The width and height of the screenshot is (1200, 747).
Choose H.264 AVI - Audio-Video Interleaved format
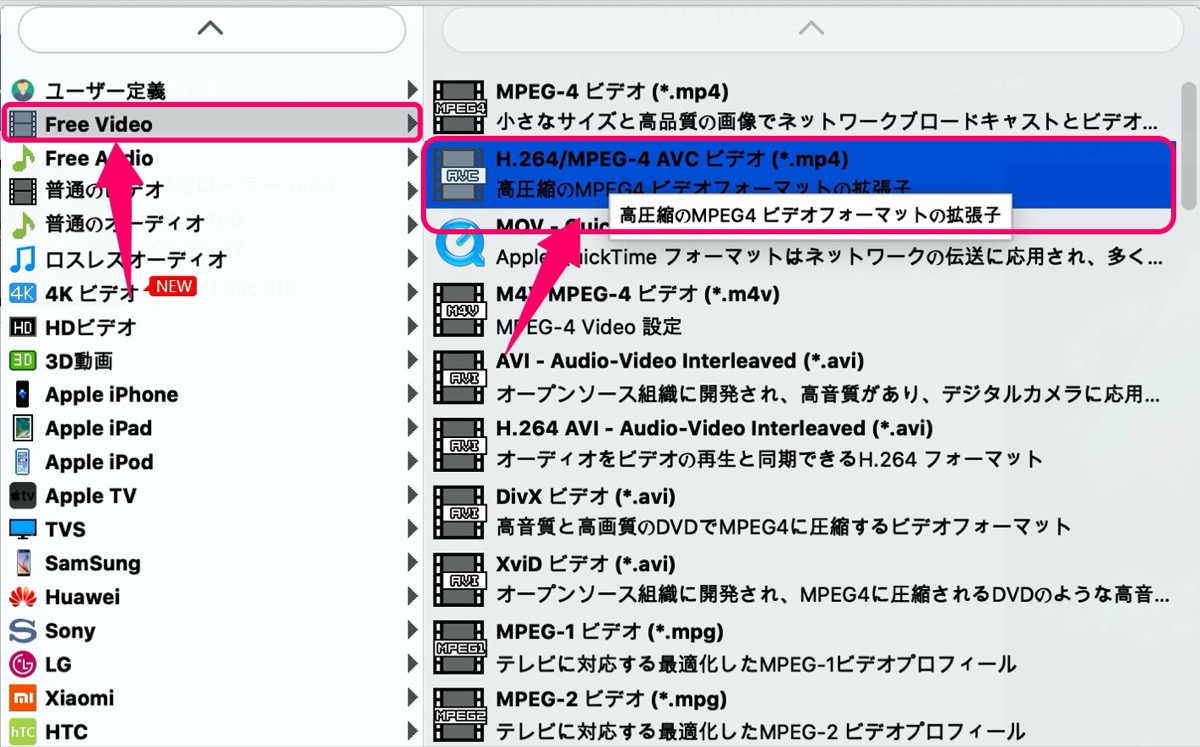click(x=799, y=444)
